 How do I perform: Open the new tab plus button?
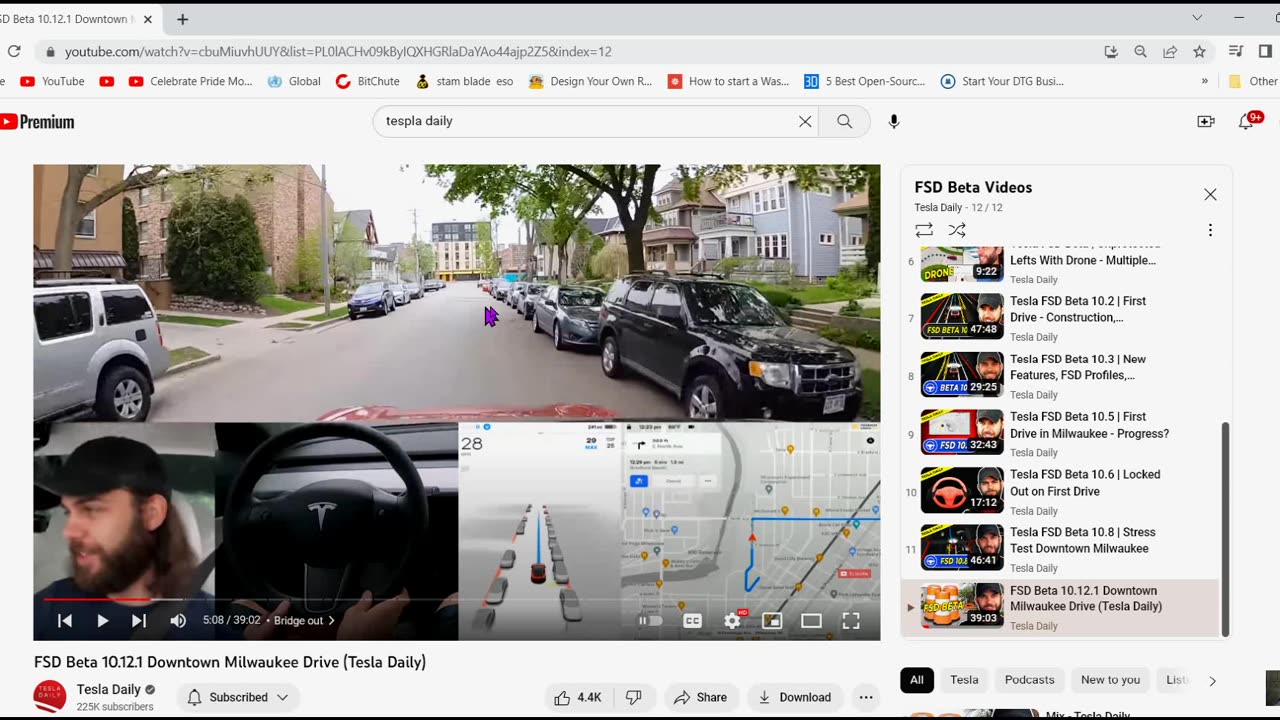182,19
